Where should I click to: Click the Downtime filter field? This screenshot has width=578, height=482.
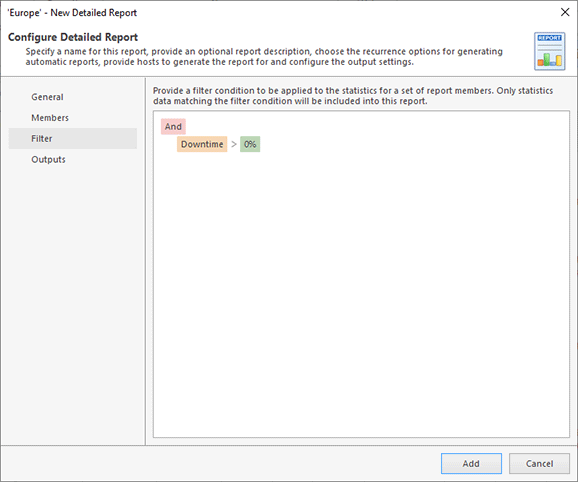pos(202,144)
